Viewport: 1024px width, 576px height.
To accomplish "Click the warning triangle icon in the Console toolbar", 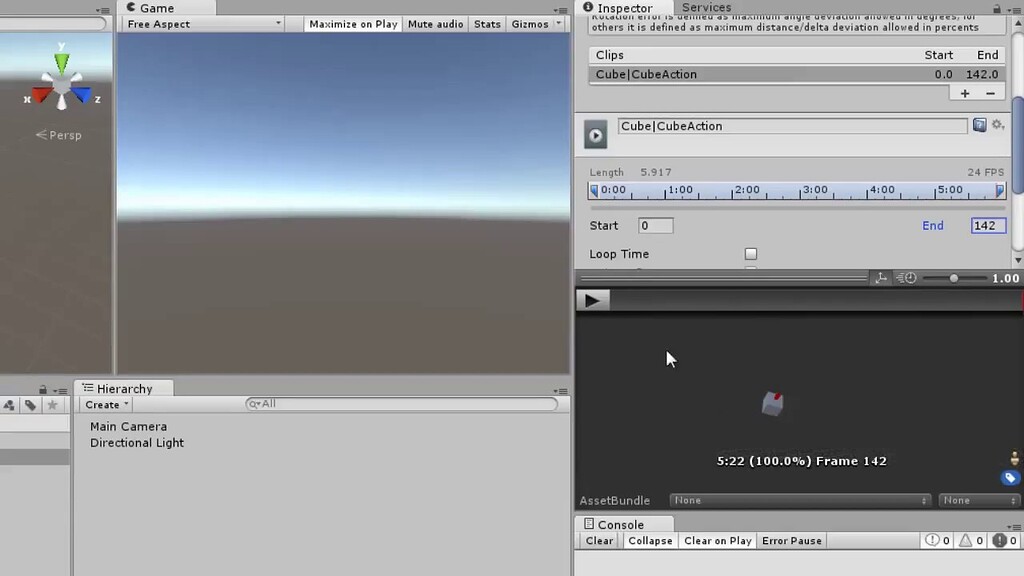I will (x=967, y=540).
